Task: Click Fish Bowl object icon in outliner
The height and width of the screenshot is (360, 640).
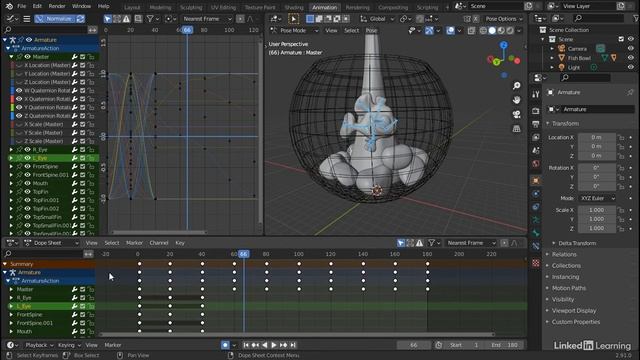Action: point(562,58)
